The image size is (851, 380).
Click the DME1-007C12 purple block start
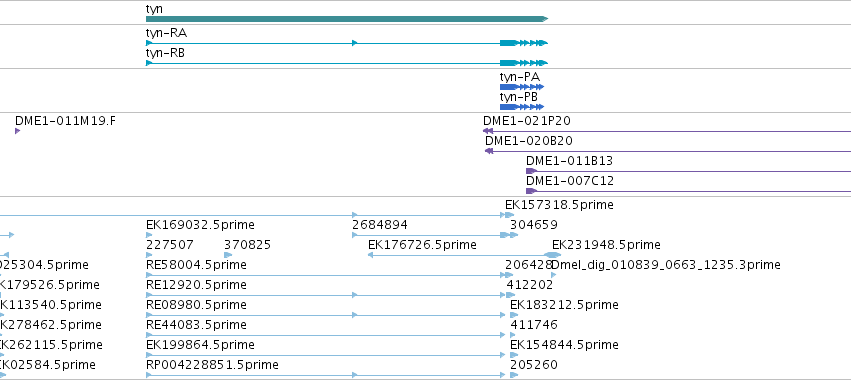[x=531, y=191]
